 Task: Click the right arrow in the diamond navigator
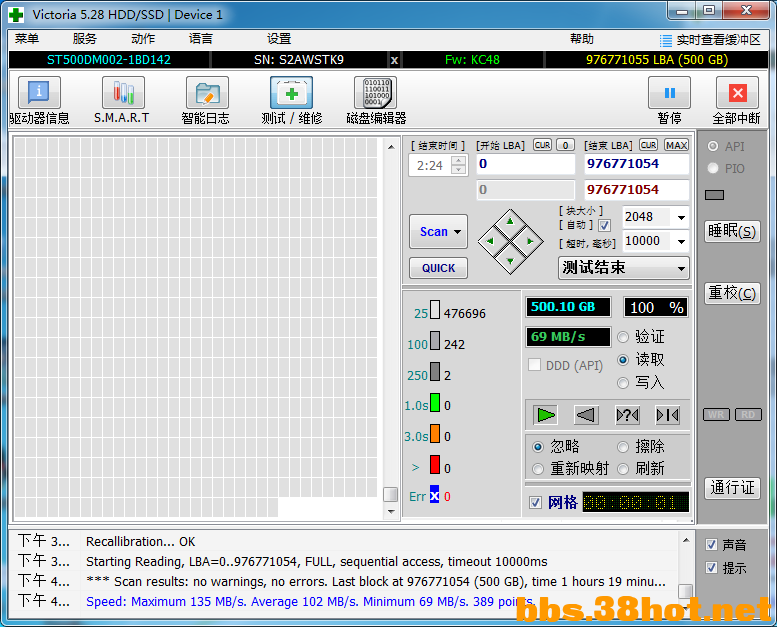coord(530,241)
